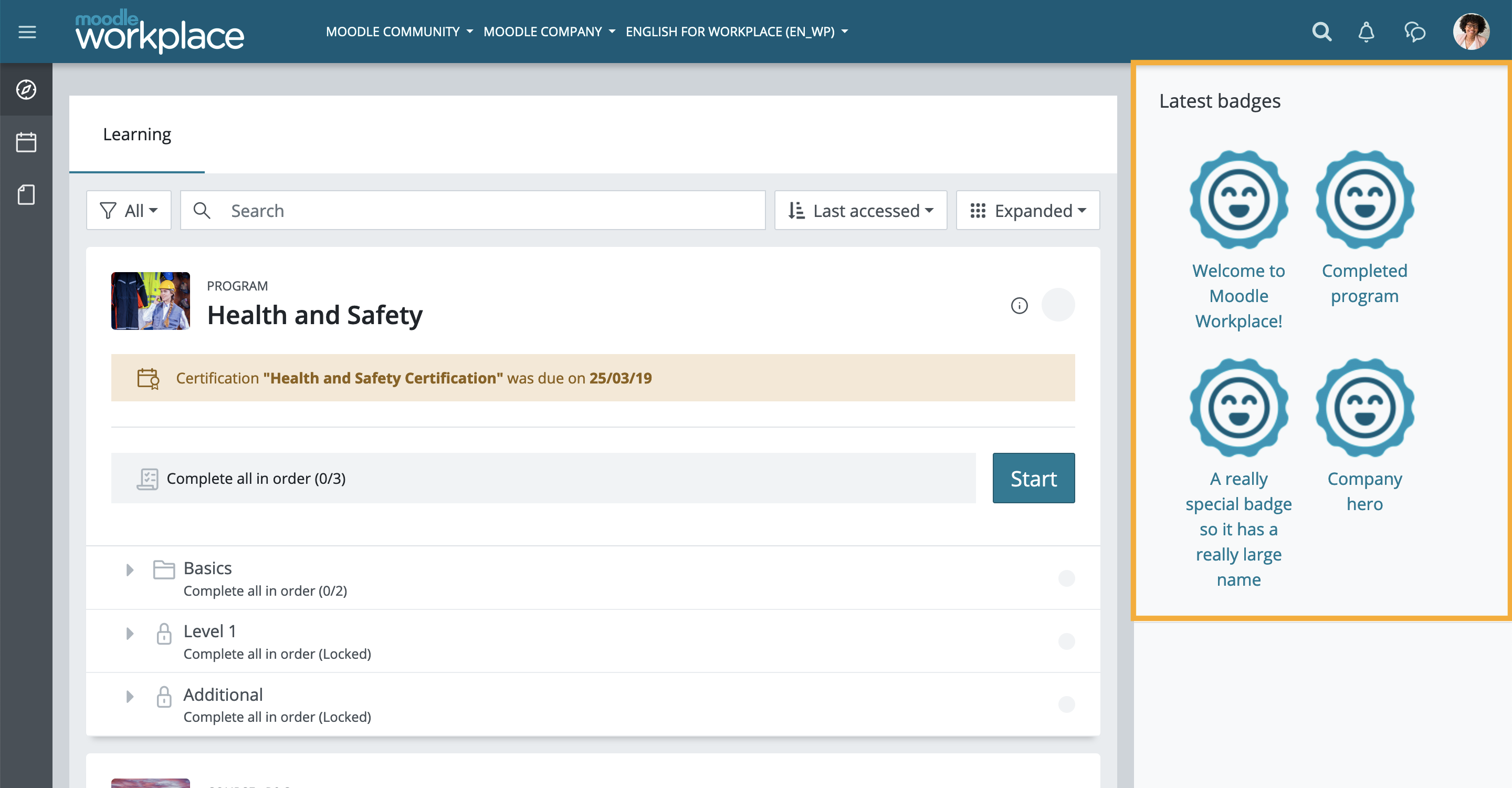
Task: Click the Moodle Workplace logo
Action: pyautogui.click(x=159, y=31)
